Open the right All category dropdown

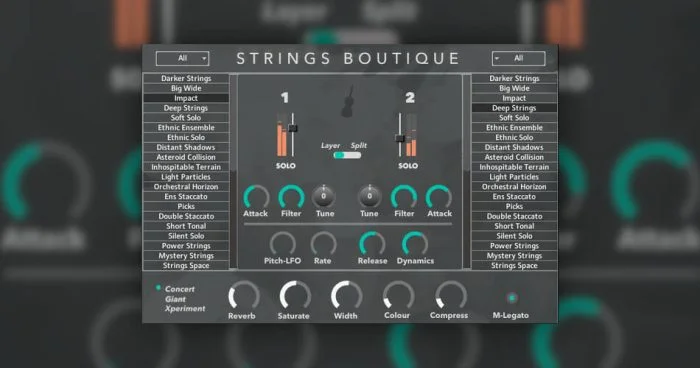point(518,59)
